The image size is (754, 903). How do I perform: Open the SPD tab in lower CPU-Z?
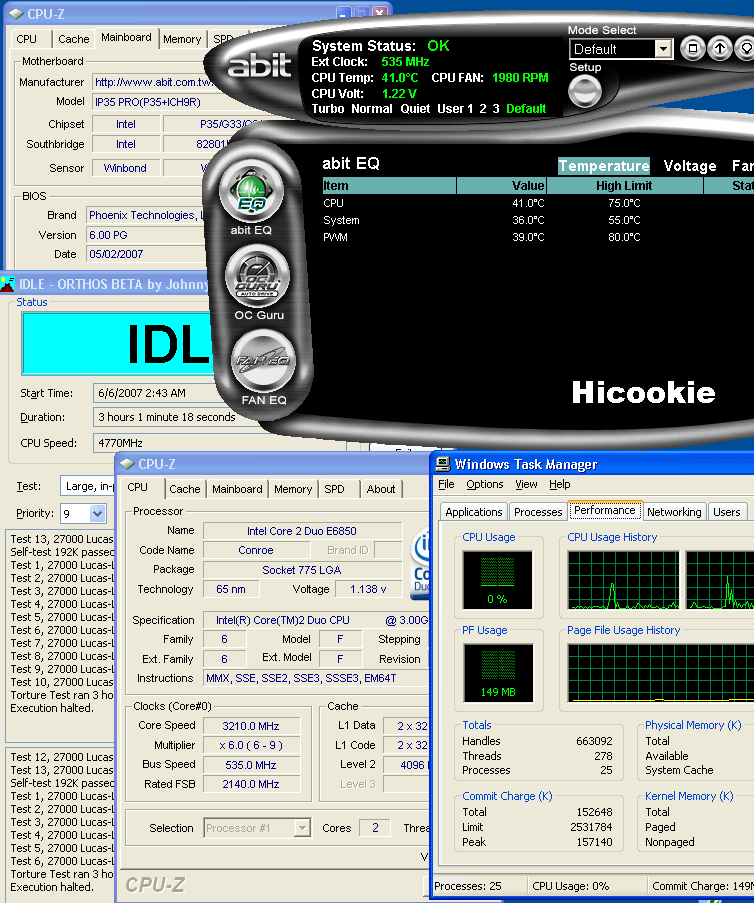click(335, 489)
